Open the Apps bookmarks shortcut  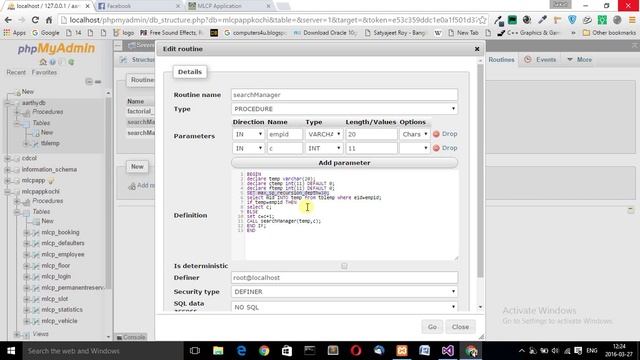[x=15, y=33]
